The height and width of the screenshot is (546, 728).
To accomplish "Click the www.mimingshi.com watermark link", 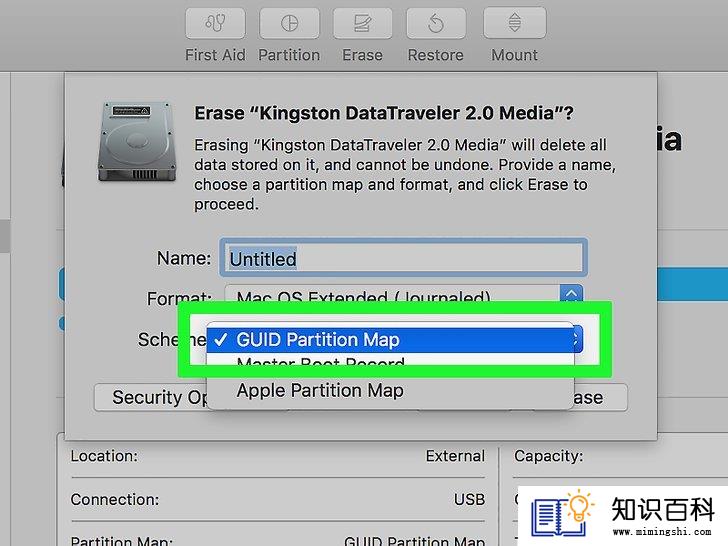I will pos(662,532).
